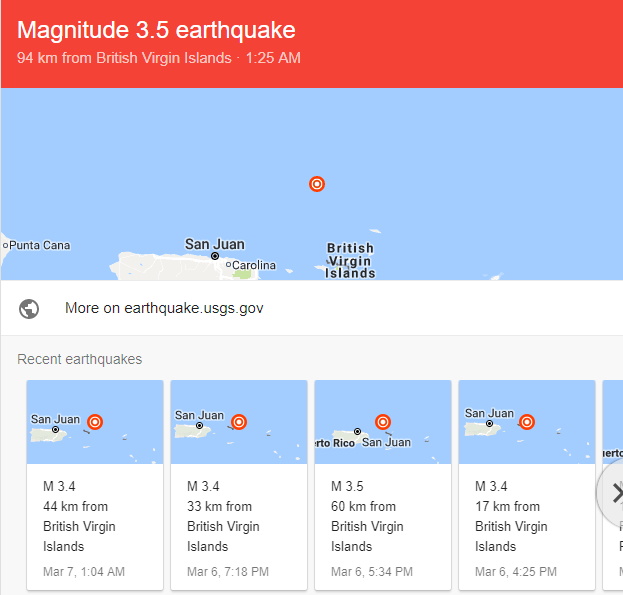Click epicenter marker in Mar 6 4:25 PM card
The height and width of the screenshot is (595, 623).
point(527,422)
